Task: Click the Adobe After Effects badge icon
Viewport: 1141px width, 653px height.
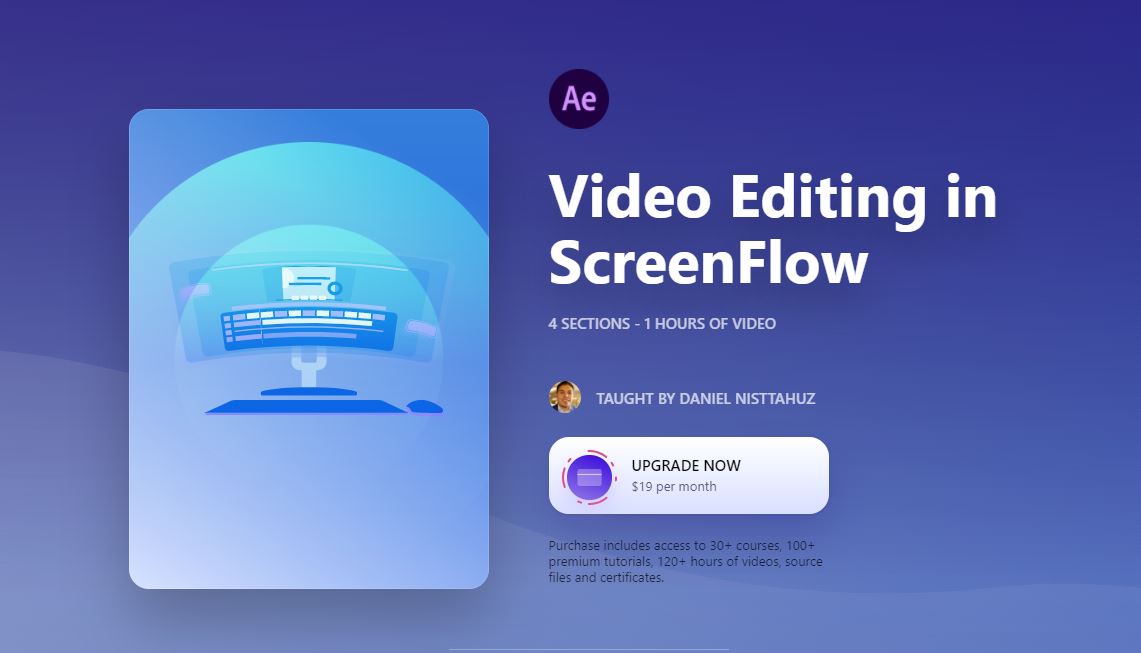Action: click(579, 98)
